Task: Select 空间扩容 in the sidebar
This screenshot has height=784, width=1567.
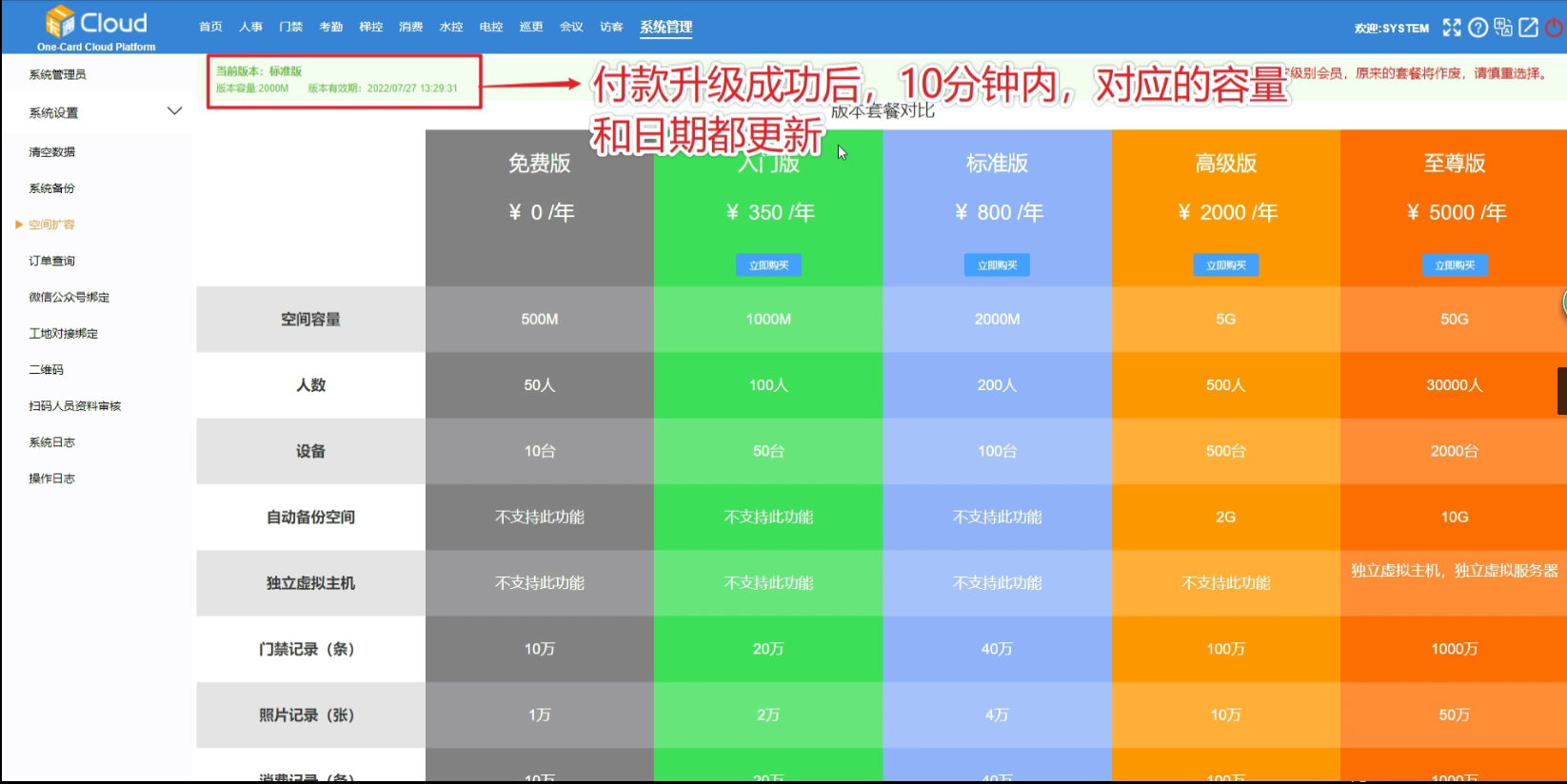Action: [x=51, y=225]
